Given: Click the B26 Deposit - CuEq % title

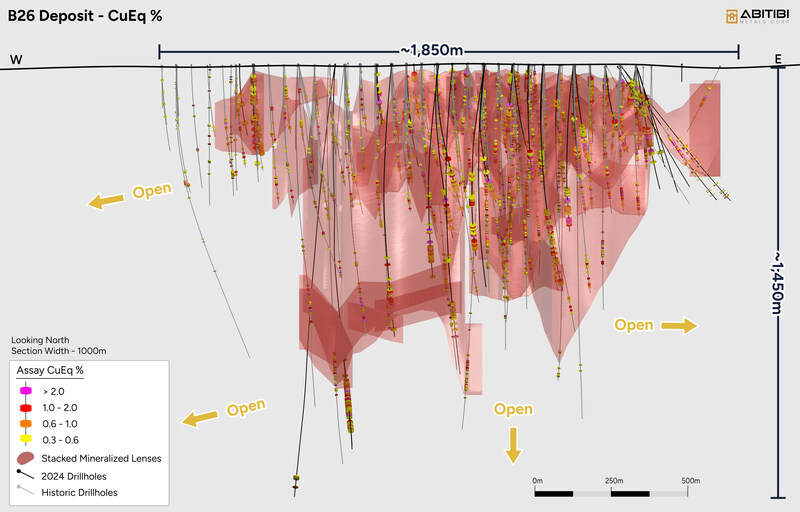Looking at the screenshot, I should [85, 15].
